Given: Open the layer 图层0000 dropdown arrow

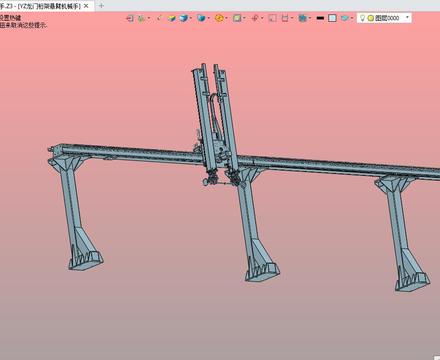Looking at the screenshot, I should pyautogui.click(x=407, y=18).
